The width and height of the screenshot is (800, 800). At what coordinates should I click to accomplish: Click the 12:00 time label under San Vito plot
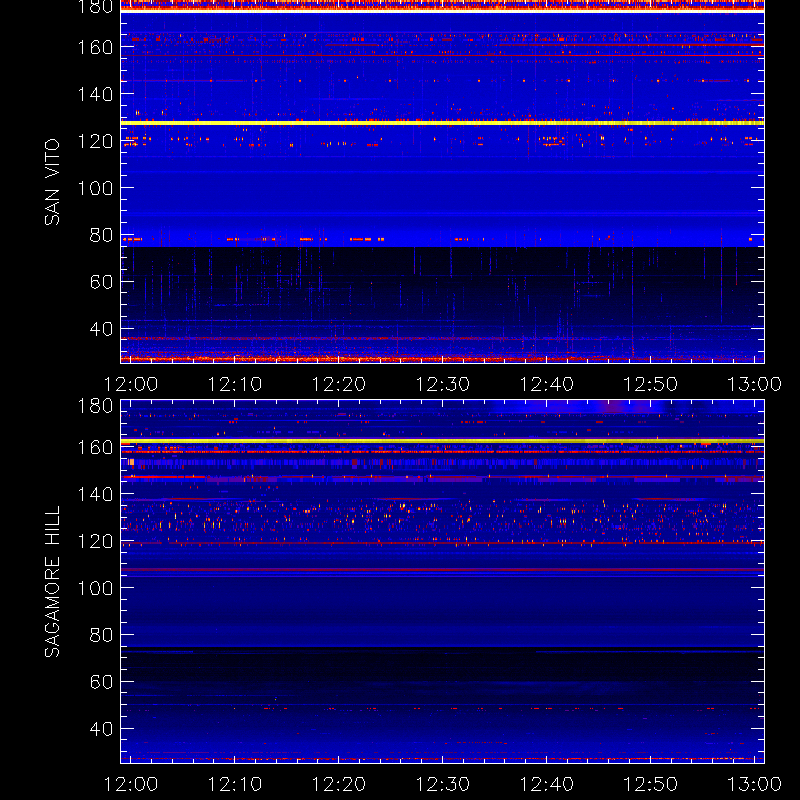131,384
